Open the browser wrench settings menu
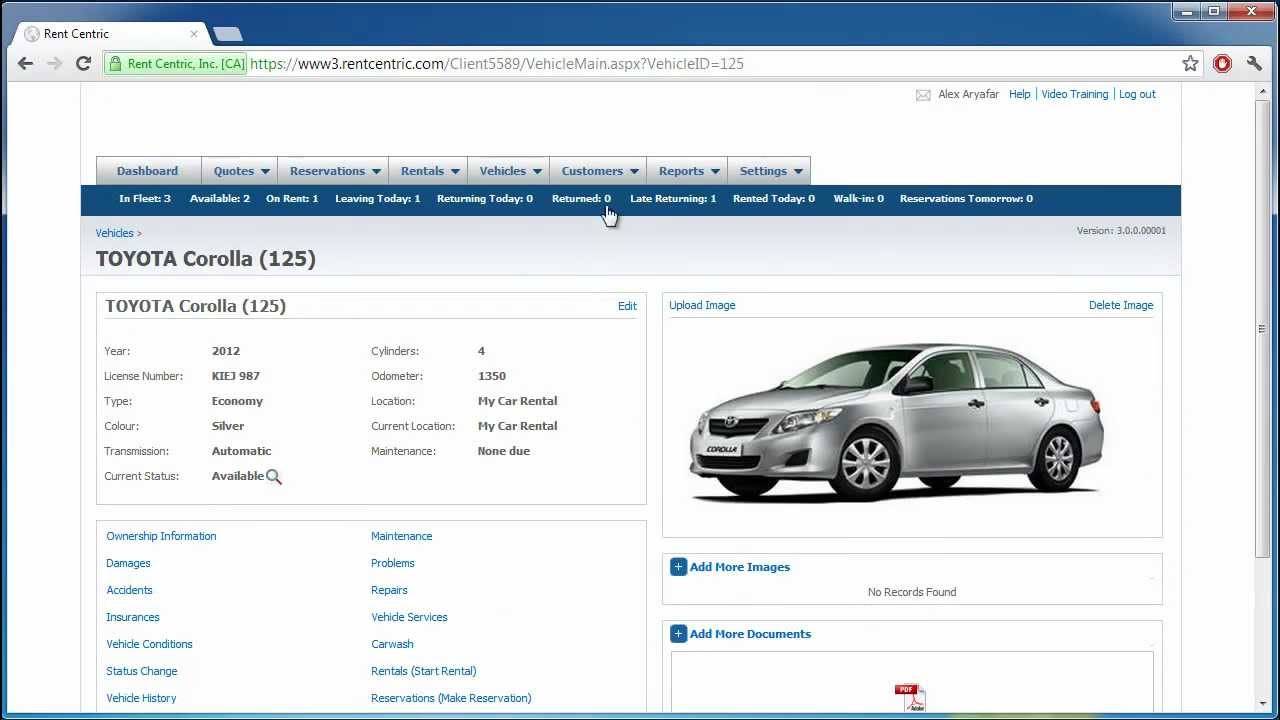This screenshot has width=1280, height=720. [x=1254, y=64]
